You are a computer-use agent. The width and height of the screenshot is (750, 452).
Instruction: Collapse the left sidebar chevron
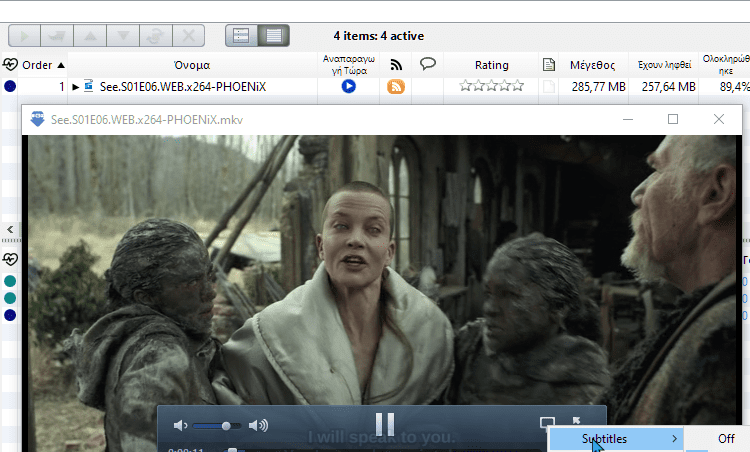[x=10, y=230]
